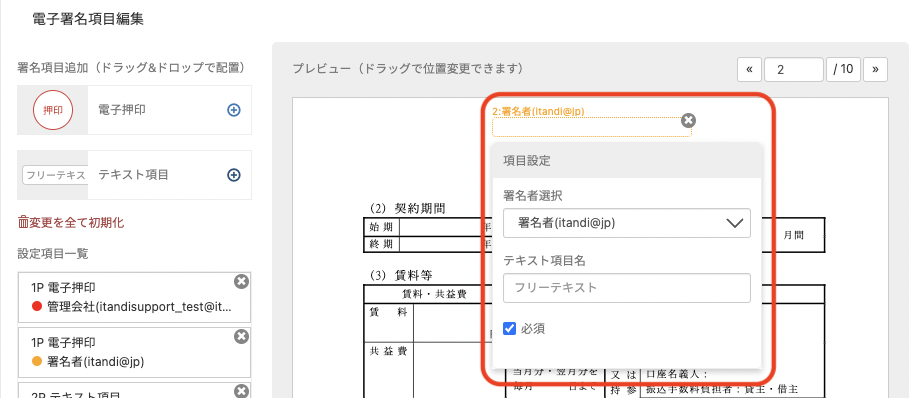Click the 共益費 cell in the document
The image size is (910, 398).
click(389, 352)
